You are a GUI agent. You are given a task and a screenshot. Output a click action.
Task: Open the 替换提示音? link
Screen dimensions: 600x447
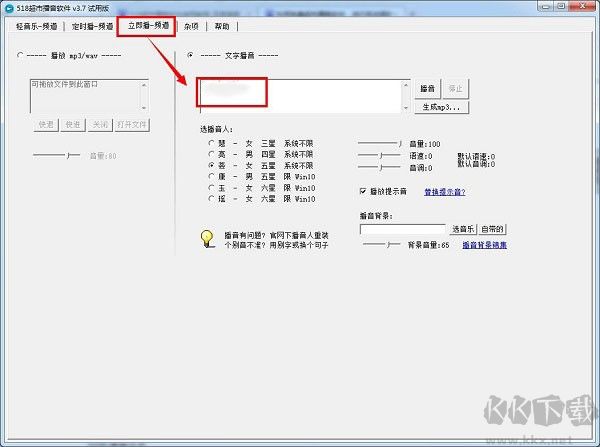click(445, 192)
